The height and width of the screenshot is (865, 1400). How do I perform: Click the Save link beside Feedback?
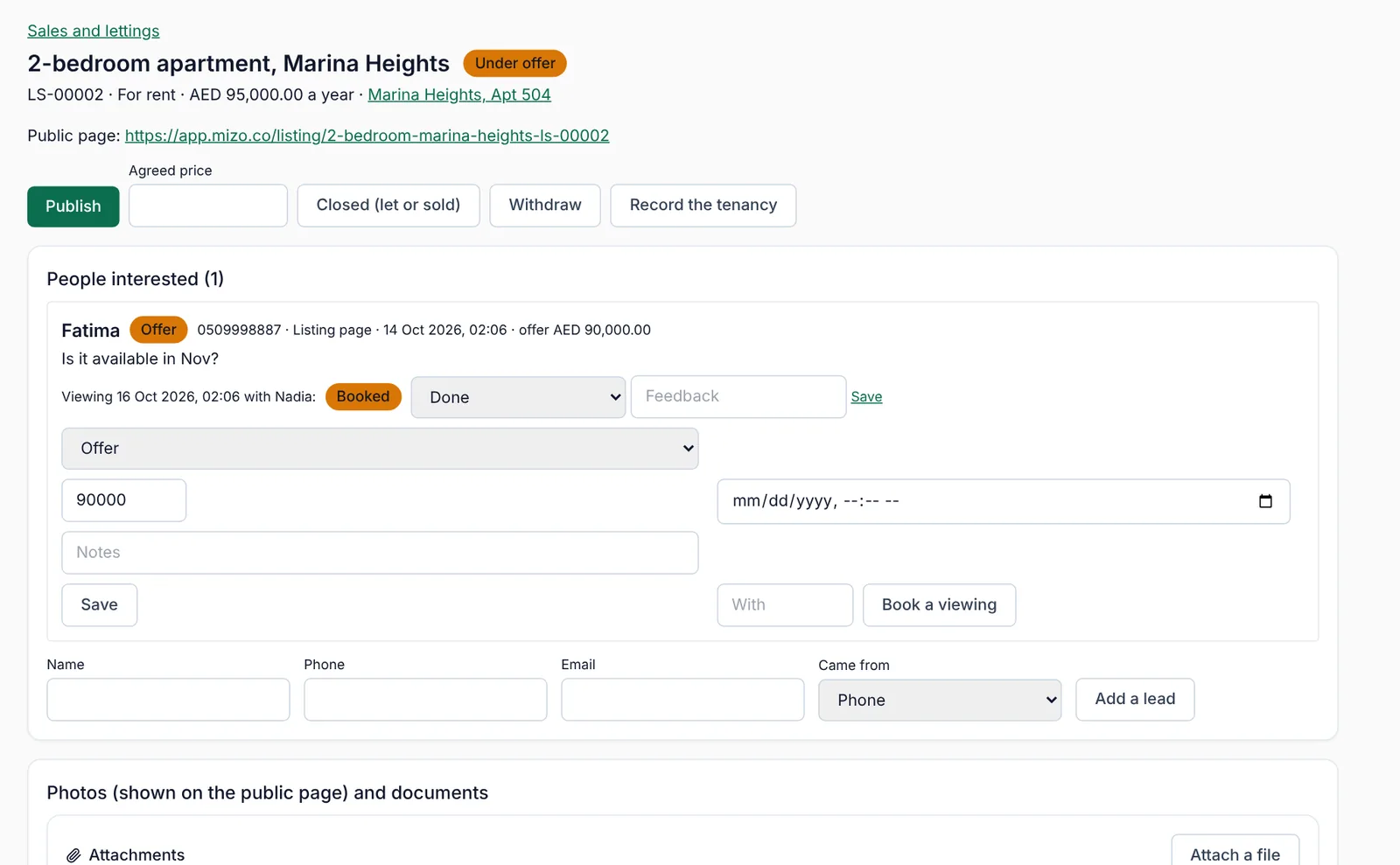(x=866, y=397)
